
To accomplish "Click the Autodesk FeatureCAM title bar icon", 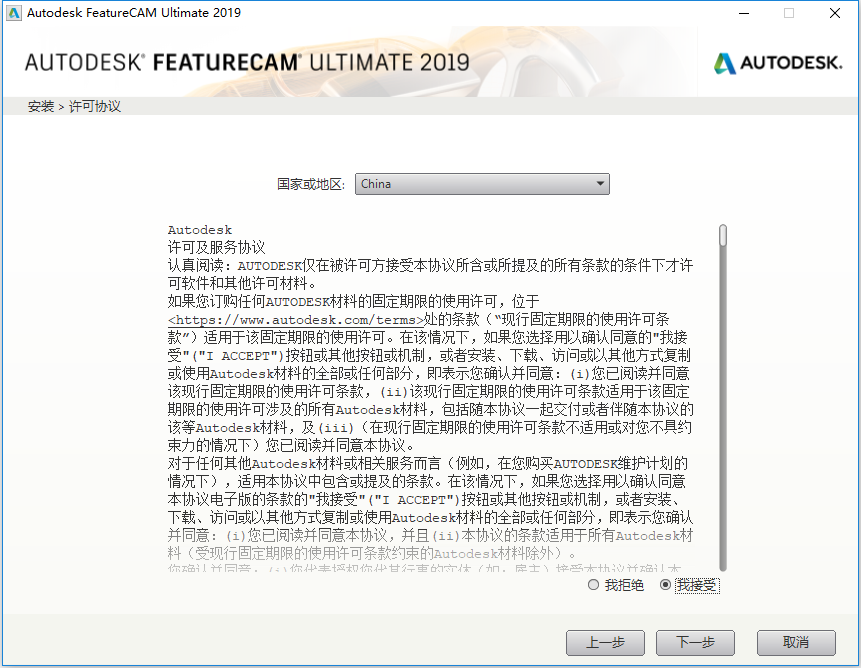I will (13, 13).
